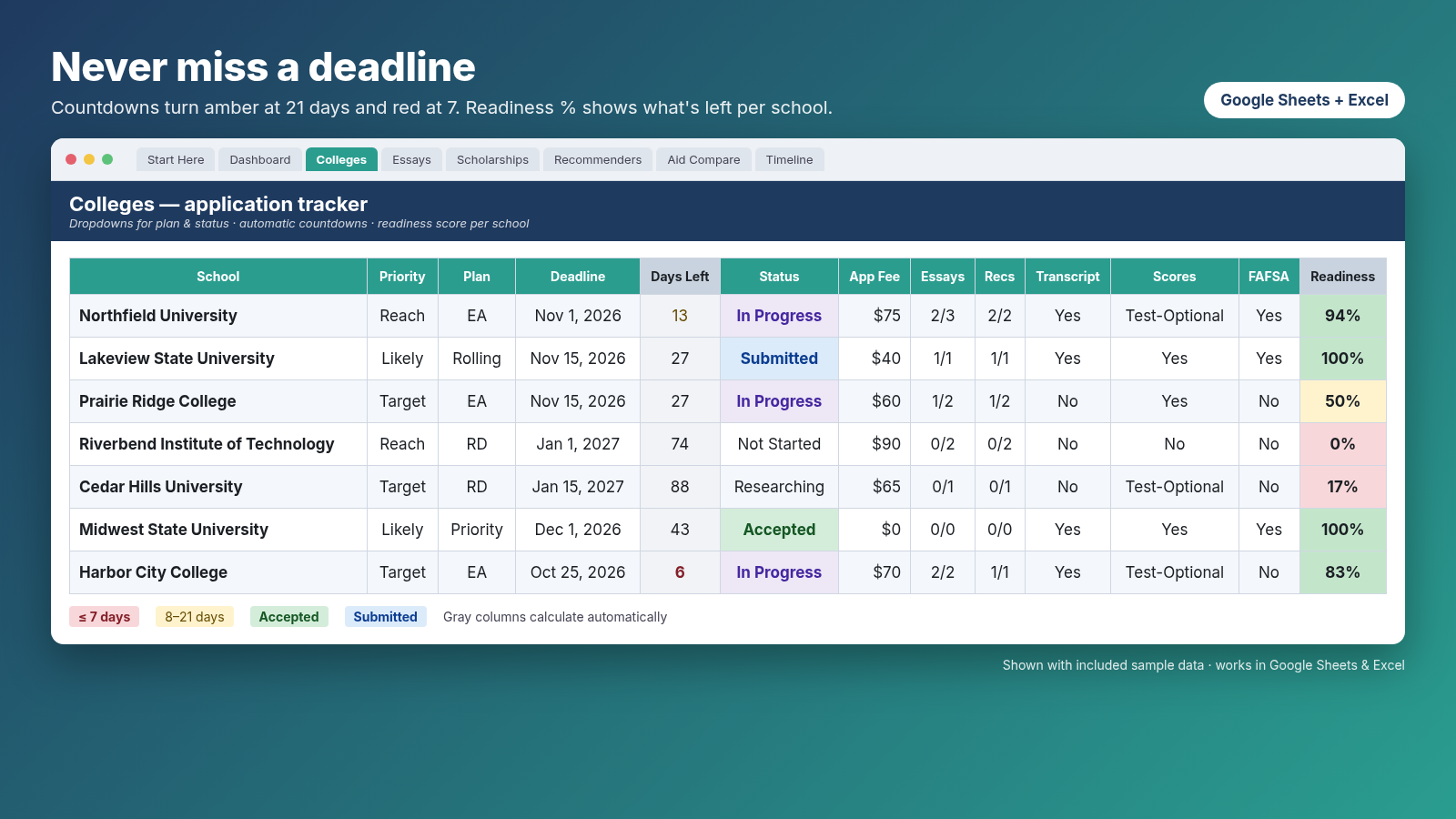
Task: Open the Timeline tab
Action: pyautogui.click(x=789, y=159)
